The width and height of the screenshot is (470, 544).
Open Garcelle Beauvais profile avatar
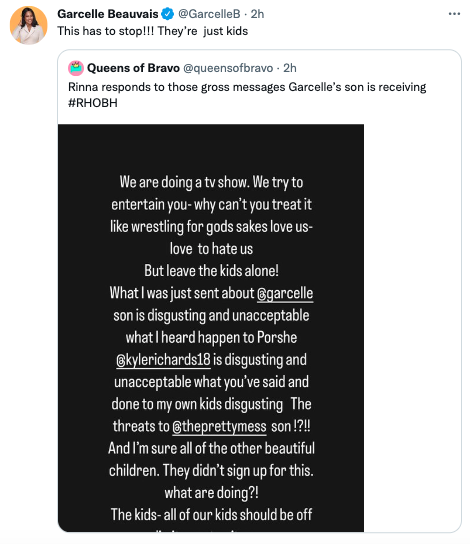click(x=28, y=25)
